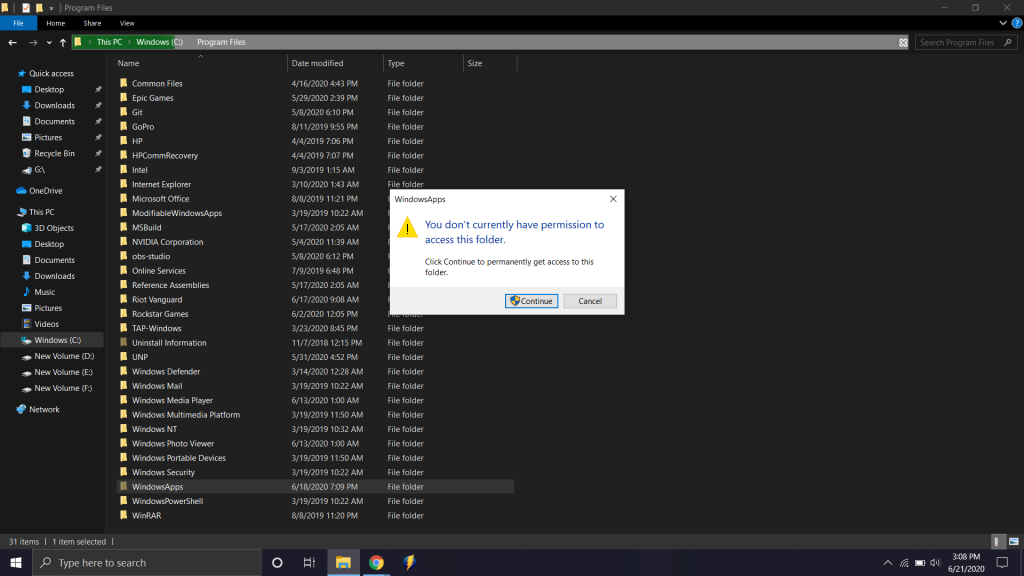Switch to details view icon

click(x=996, y=541)
